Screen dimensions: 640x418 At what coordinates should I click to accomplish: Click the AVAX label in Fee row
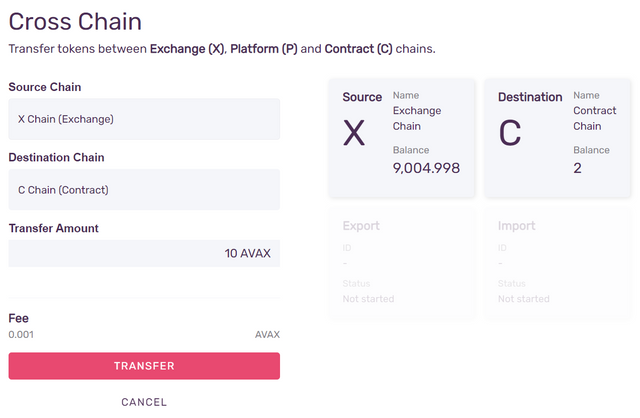(x=267, y=335)
